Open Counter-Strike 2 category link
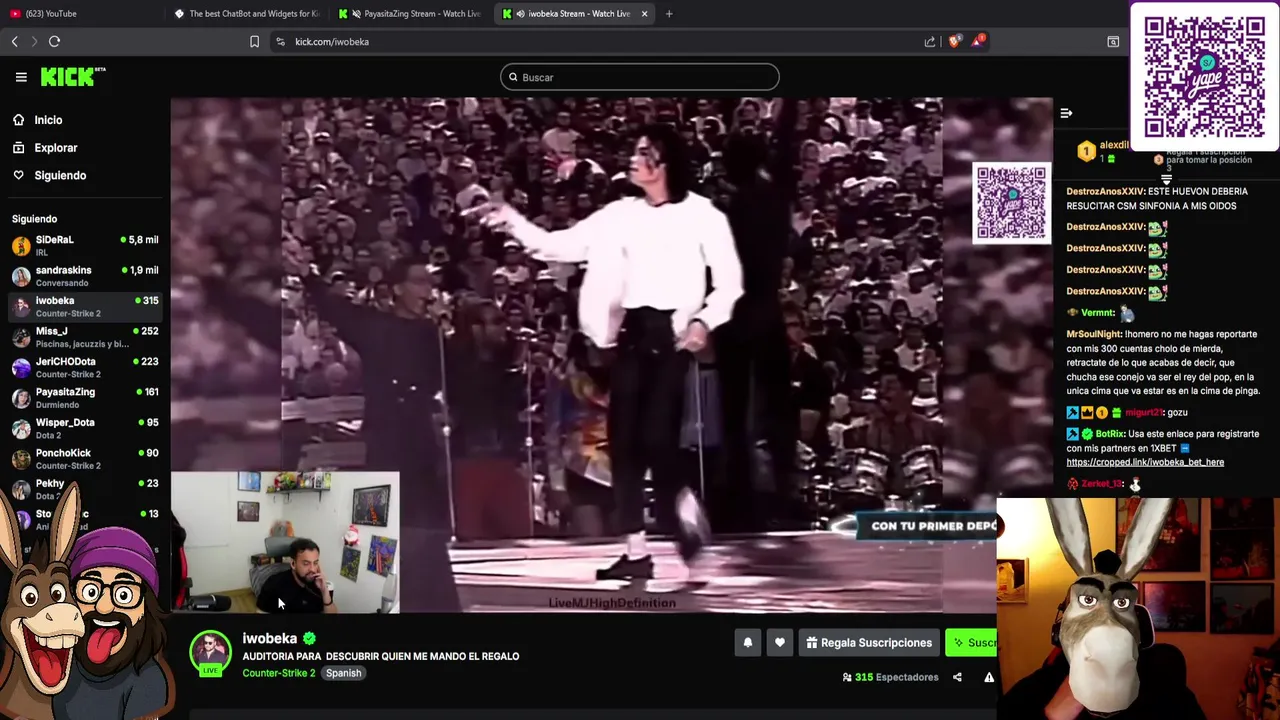1280x720 pixels. pyautogui.click(x=279, y=673)
